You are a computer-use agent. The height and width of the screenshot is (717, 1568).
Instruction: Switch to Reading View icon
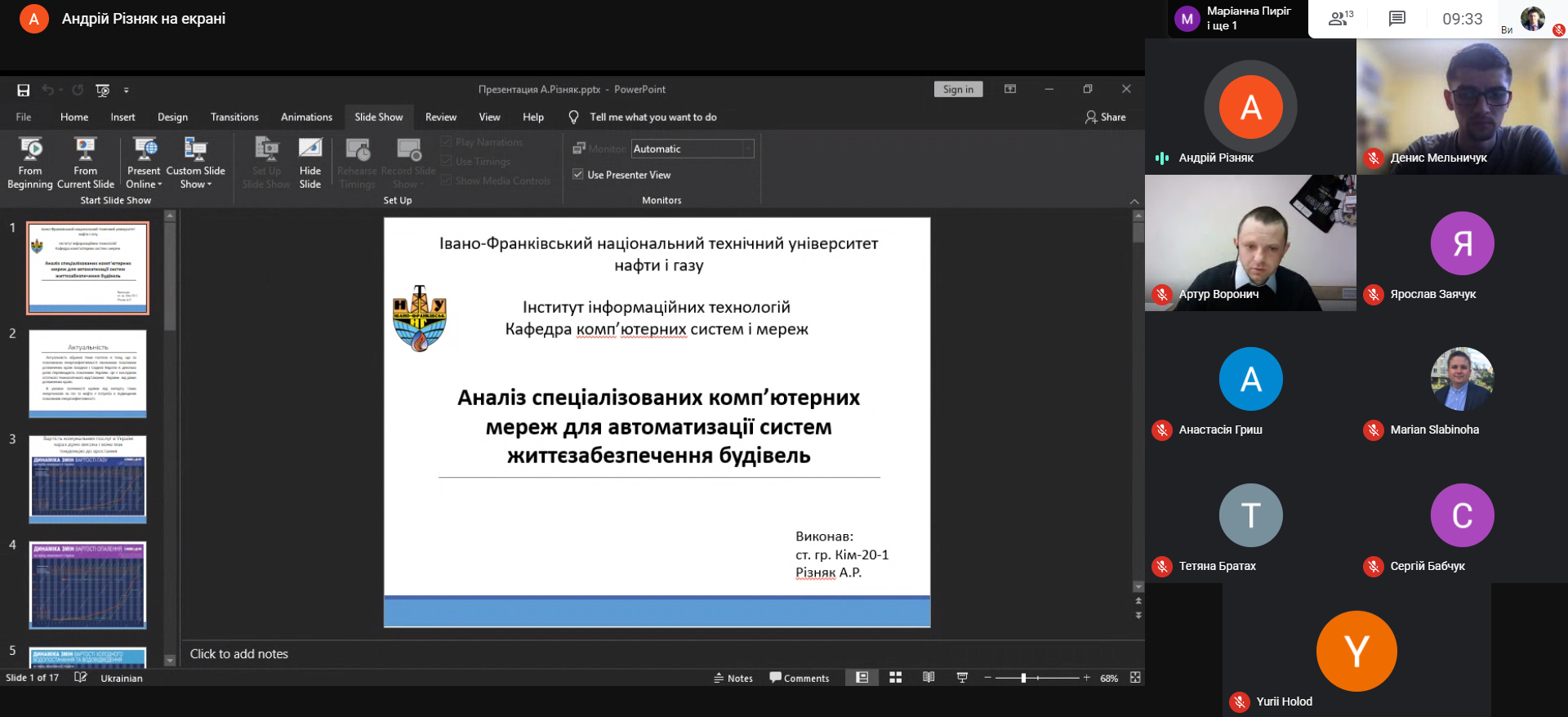(x=929, y=677)
